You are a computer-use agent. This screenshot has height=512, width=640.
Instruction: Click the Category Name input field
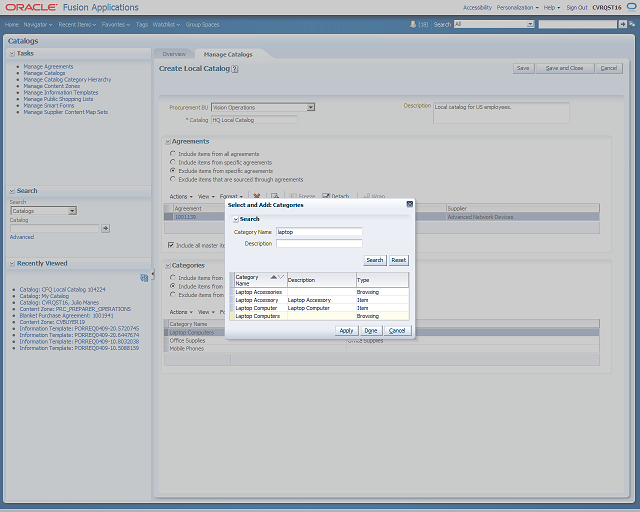[x=319, y=232]
